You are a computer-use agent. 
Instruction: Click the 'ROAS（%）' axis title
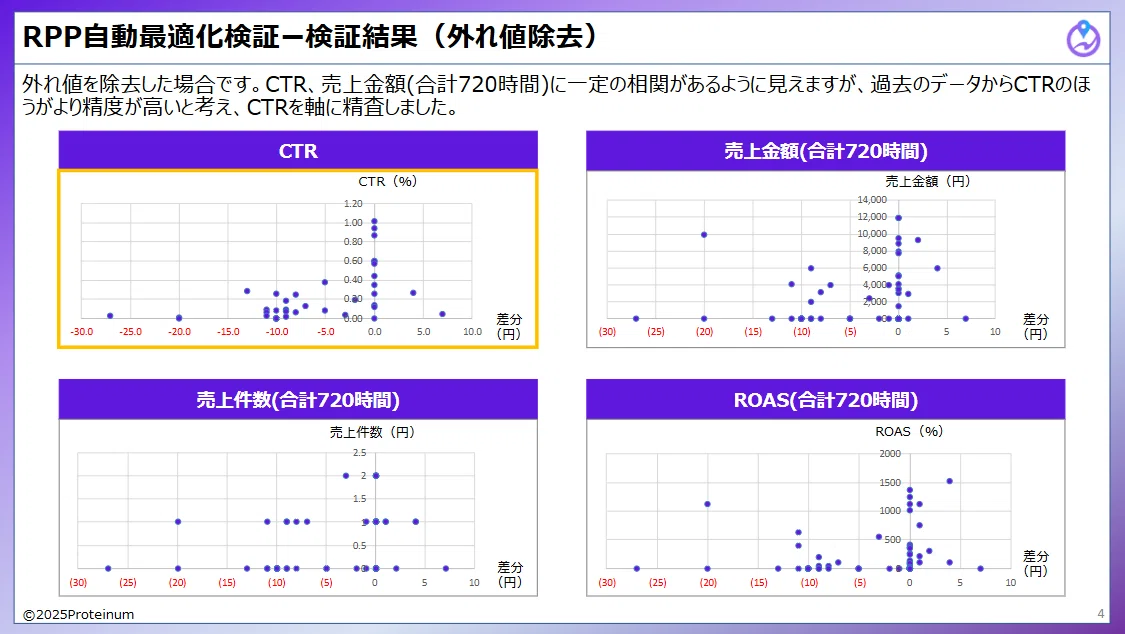(909, 431)
